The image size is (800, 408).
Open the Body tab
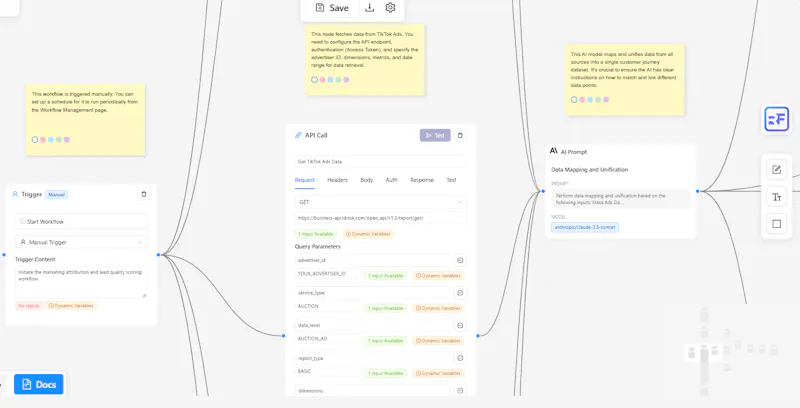click(366, 180)
